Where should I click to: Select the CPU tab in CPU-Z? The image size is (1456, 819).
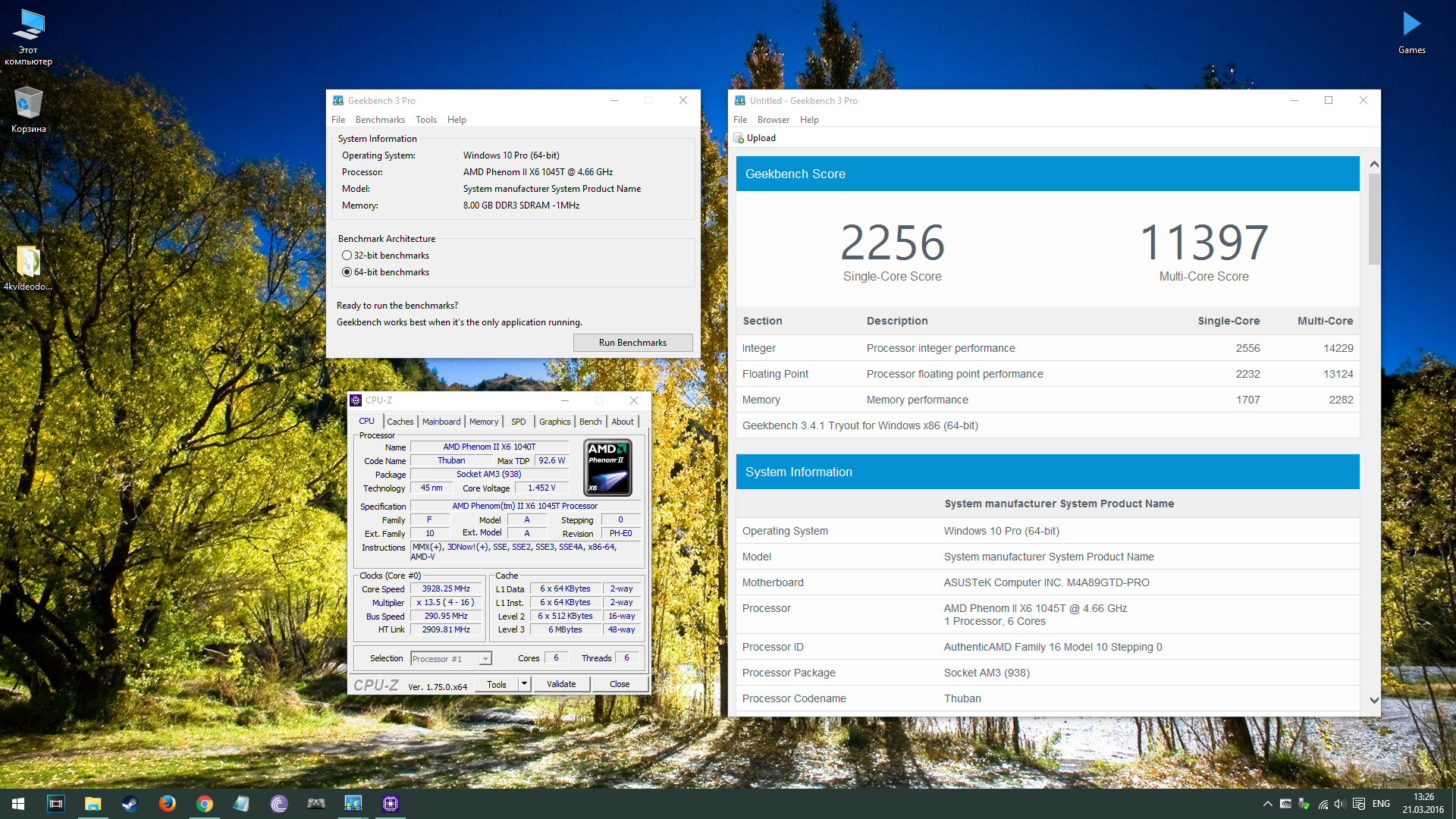coord(367,421)
